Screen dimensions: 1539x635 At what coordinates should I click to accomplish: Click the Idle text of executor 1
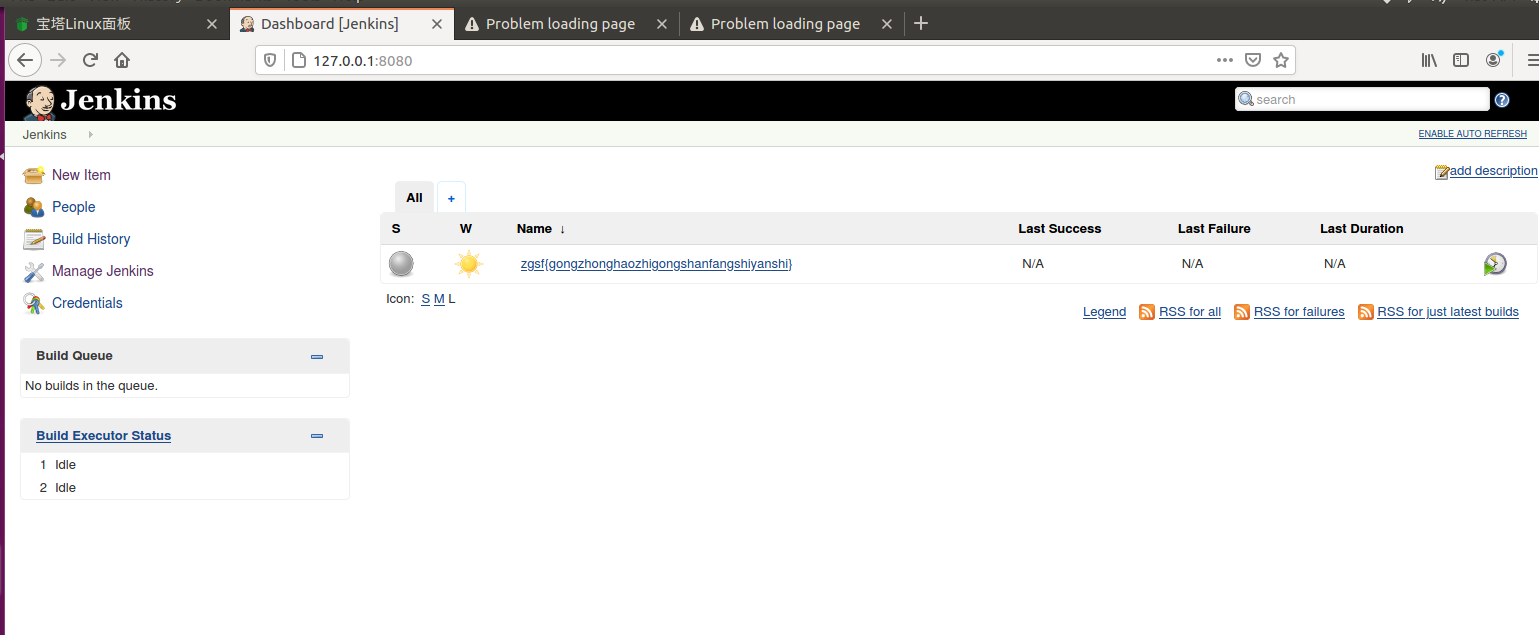[66, 465]
